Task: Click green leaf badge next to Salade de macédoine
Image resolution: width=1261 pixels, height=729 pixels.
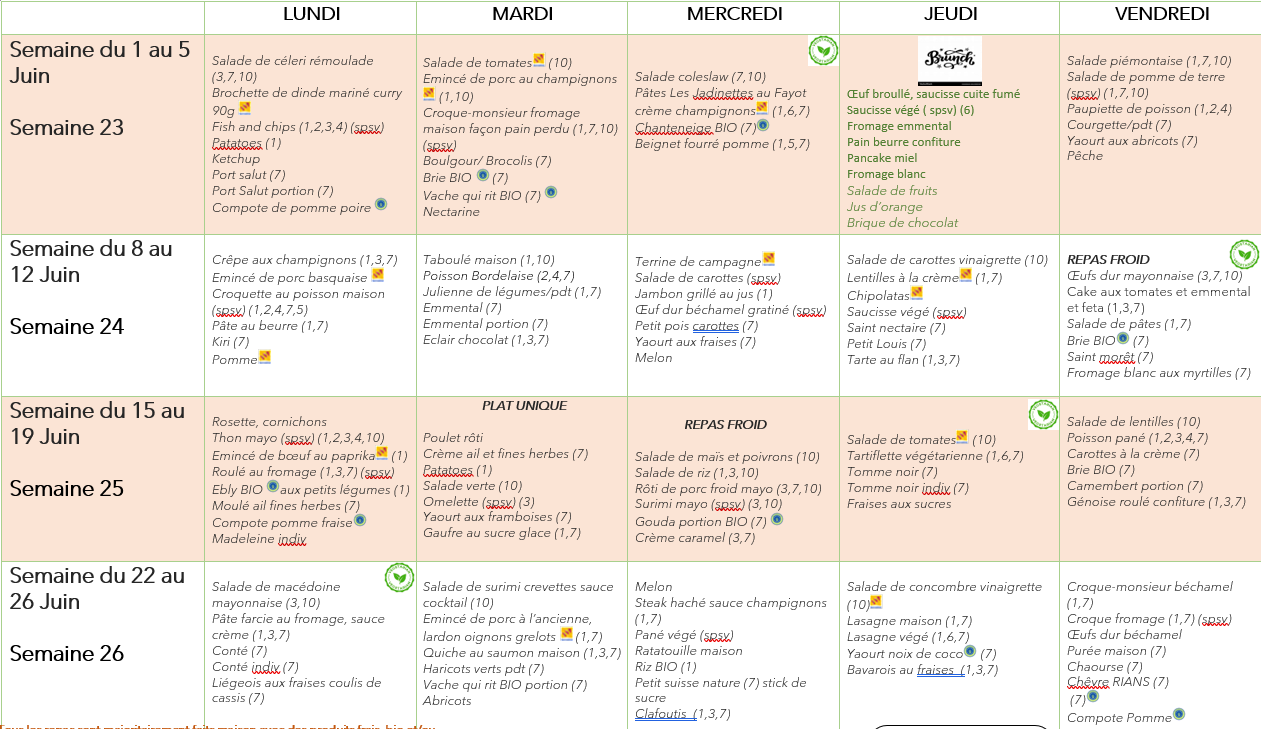Action: pyautogui.click(x=399, y=578)
